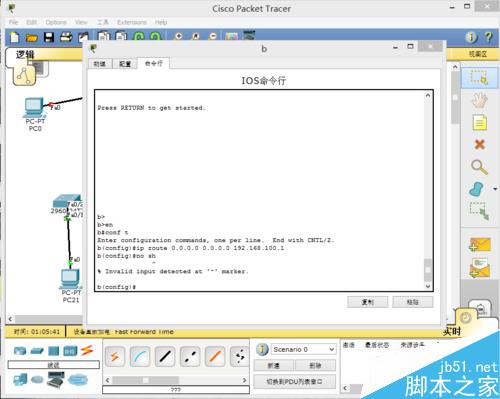Choose the Connections lightning category icon
500x399 pixels.
pyautogui.click(x=87, y=350)
